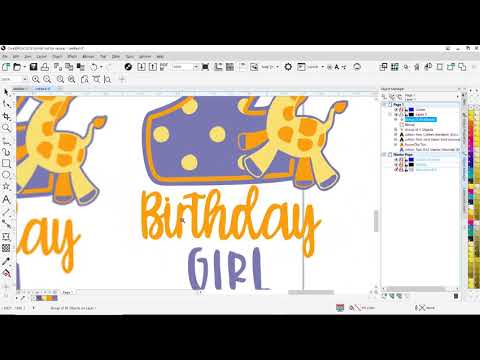This screenshot has height=360, width=480.
Task: Click the Export icon
Action: (x=153, y=67)
